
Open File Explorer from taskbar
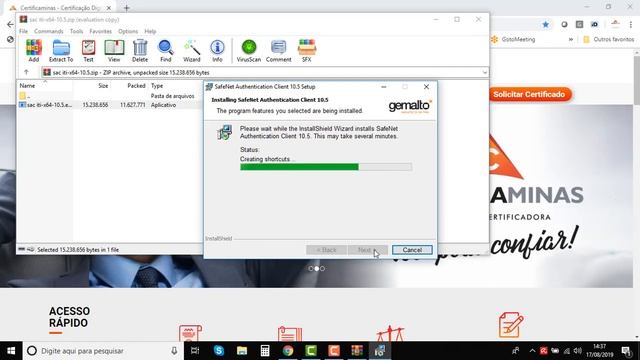(242, 351)
